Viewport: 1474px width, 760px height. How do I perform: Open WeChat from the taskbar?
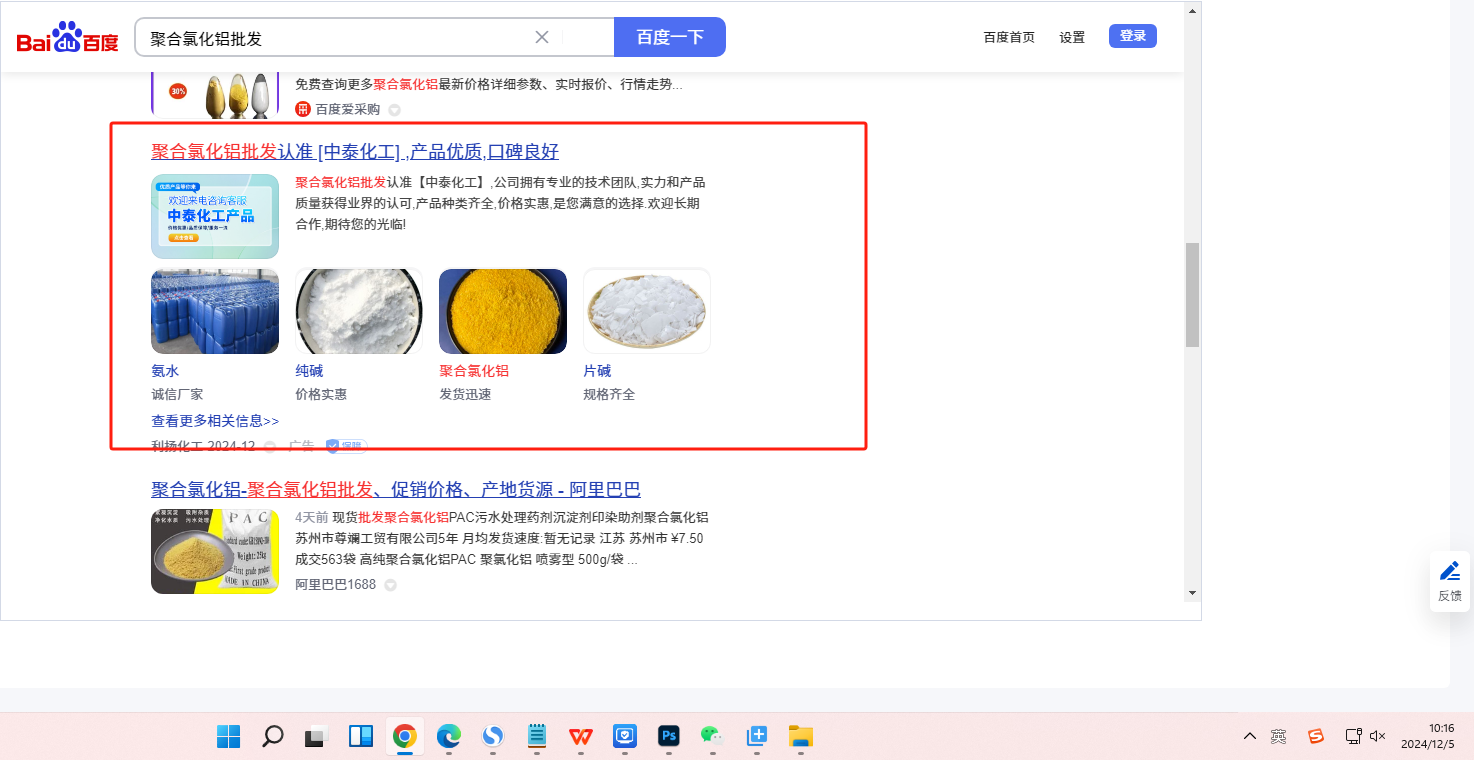coord(712,737)
